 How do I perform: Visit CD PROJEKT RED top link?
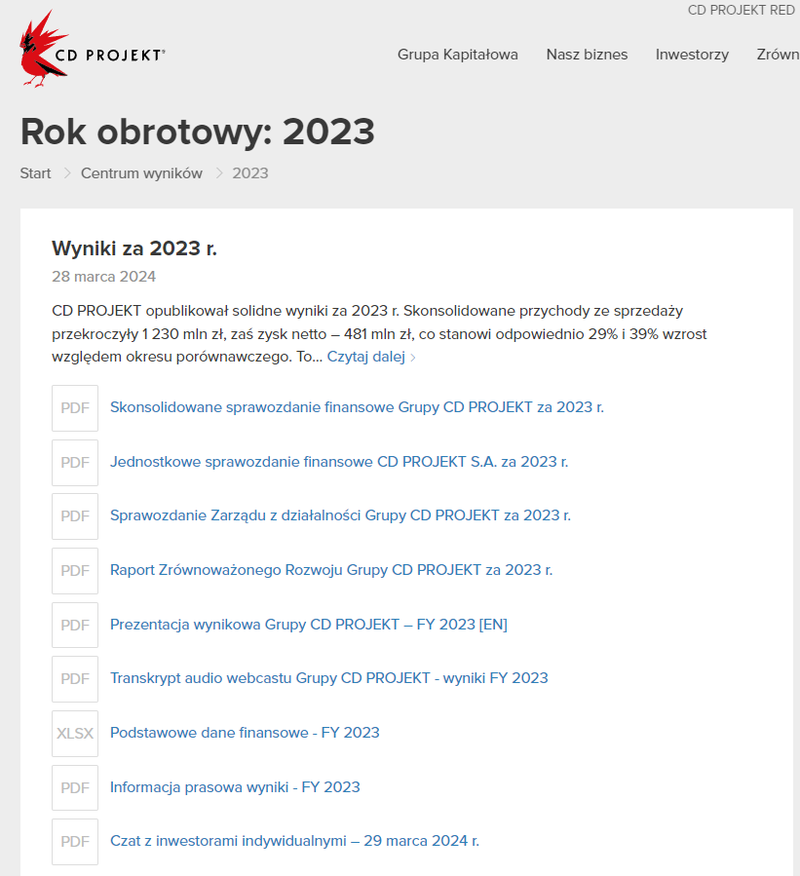click(740, 10)
